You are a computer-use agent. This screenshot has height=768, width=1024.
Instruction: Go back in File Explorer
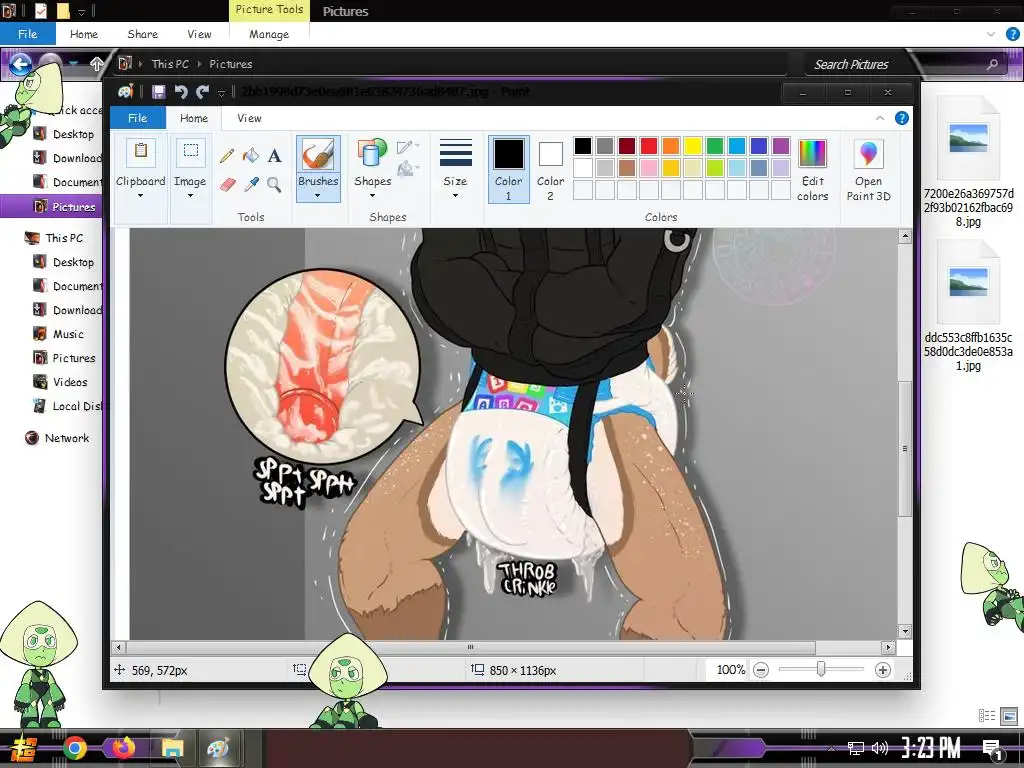click(20, 64)
